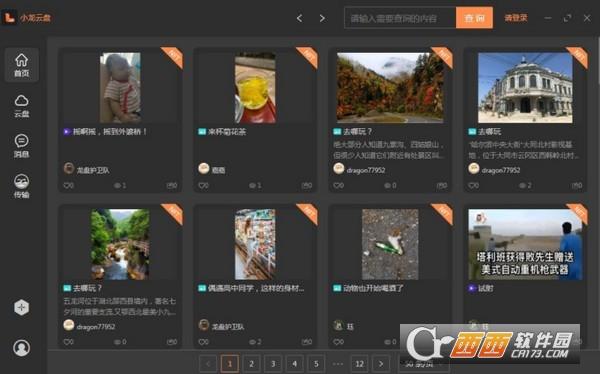Image resolution: width=600 pixels, height=374 pixels.
Task: Open the green bottle on ground thumbnail
Action: [x=390, y=244]
